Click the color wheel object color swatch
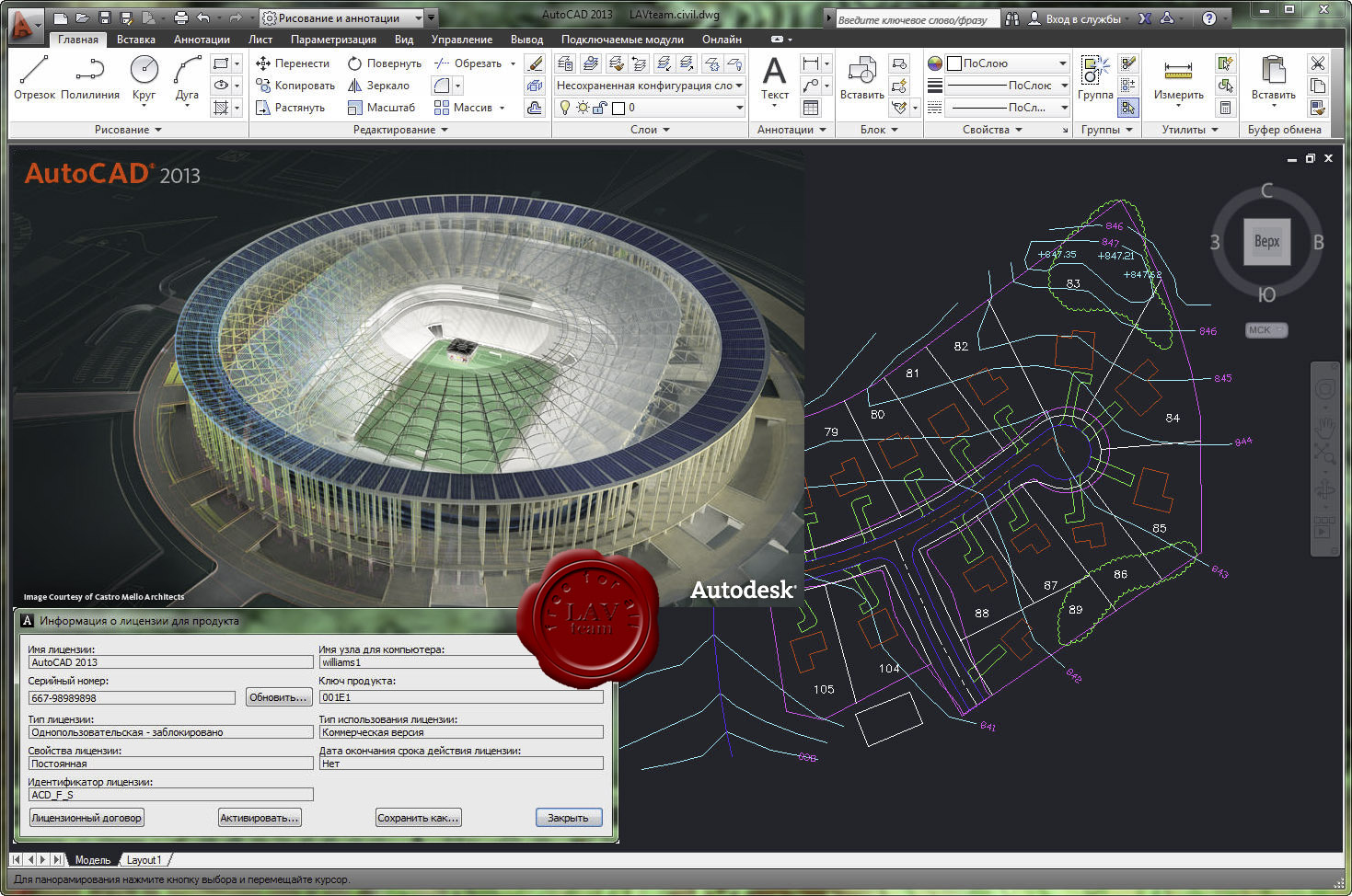The image size is (1352, 896). pos(935,63)
